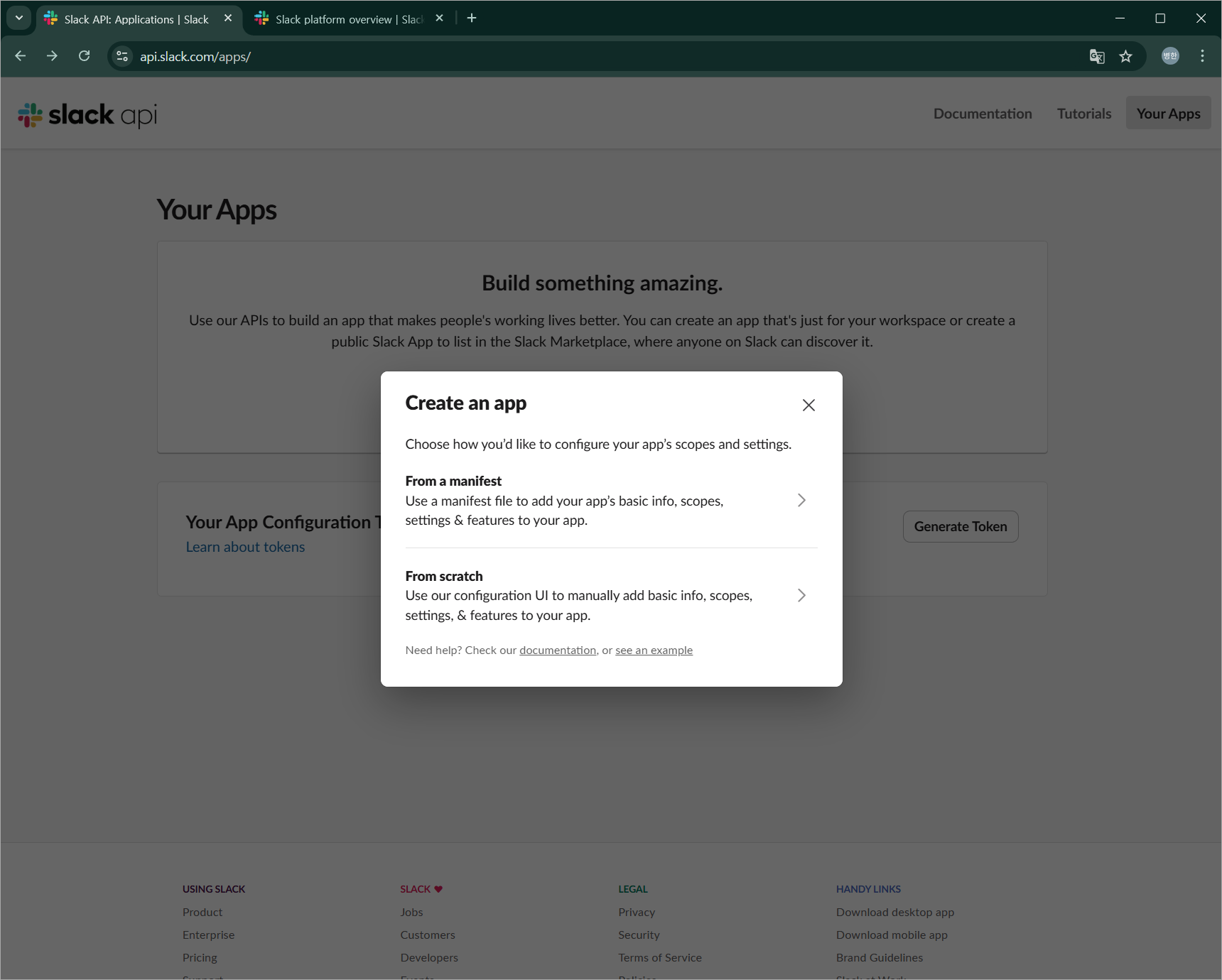This screenshot has height=980, width=1222.
Task: Expand the From a manifest option chevron
Action: [x=801, y=500]
